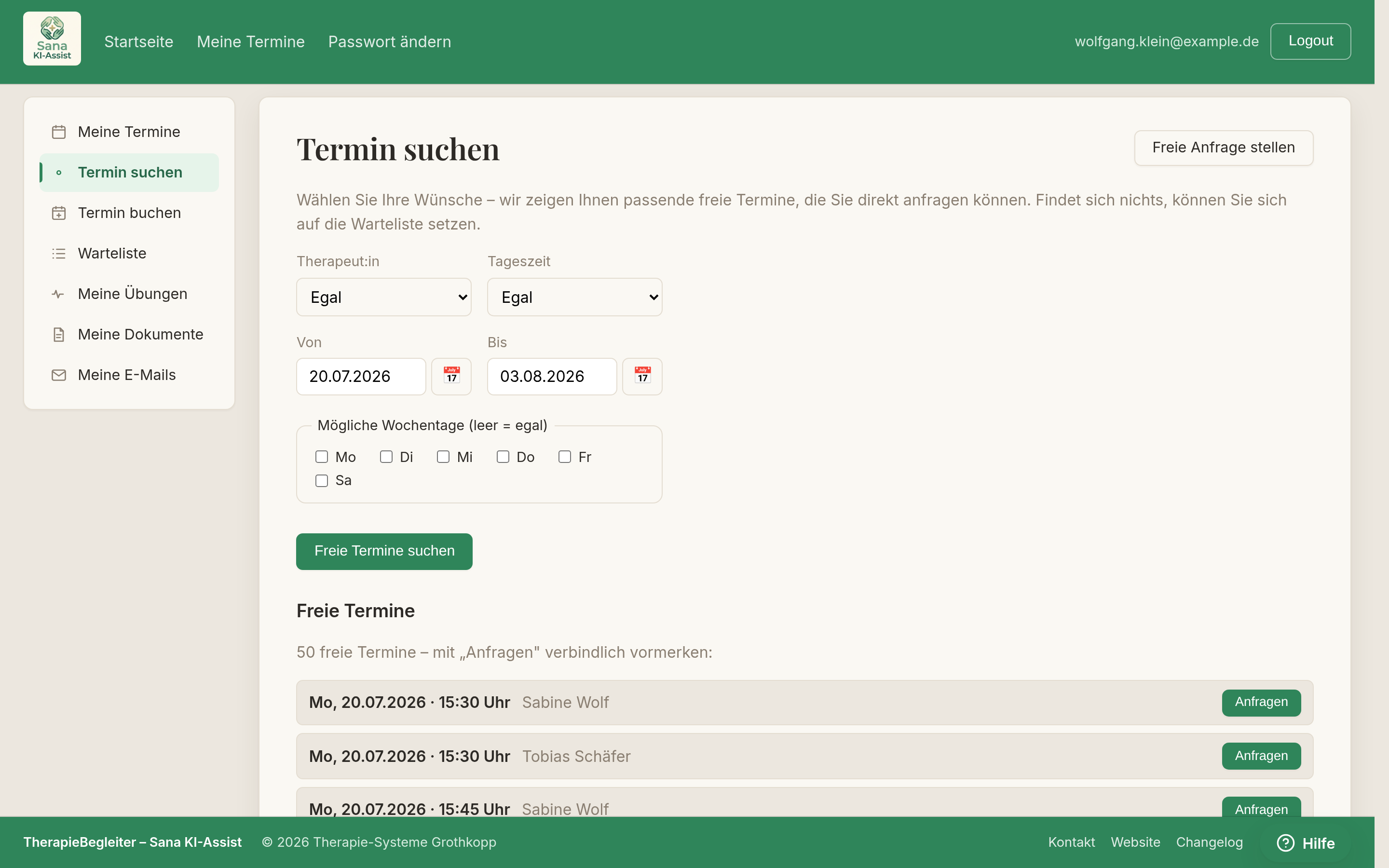1389x868 pixels.
Task: Open the Kontakt footer link
Action: pos(1071,842)
